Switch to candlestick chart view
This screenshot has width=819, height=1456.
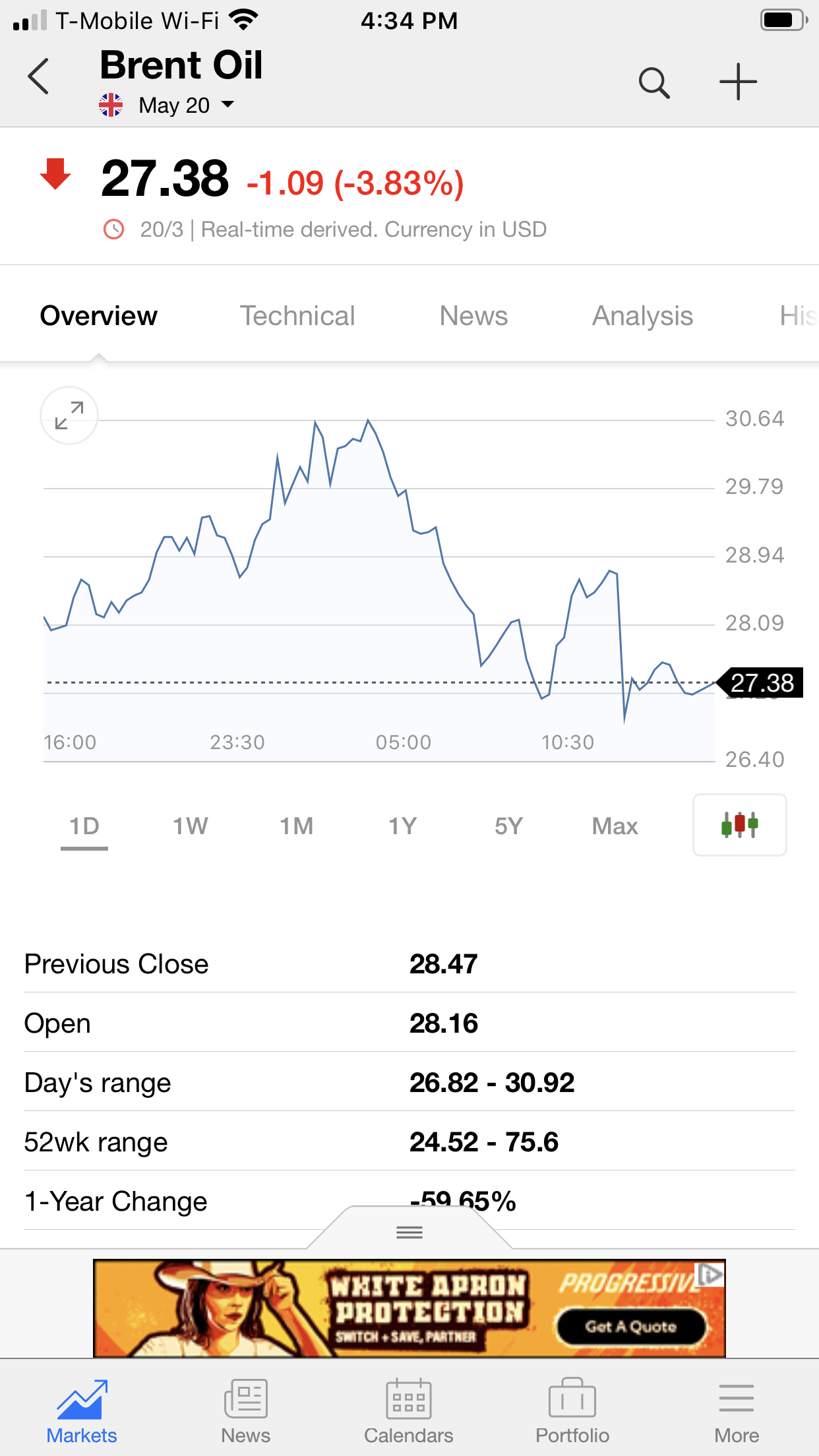[739, 825]
